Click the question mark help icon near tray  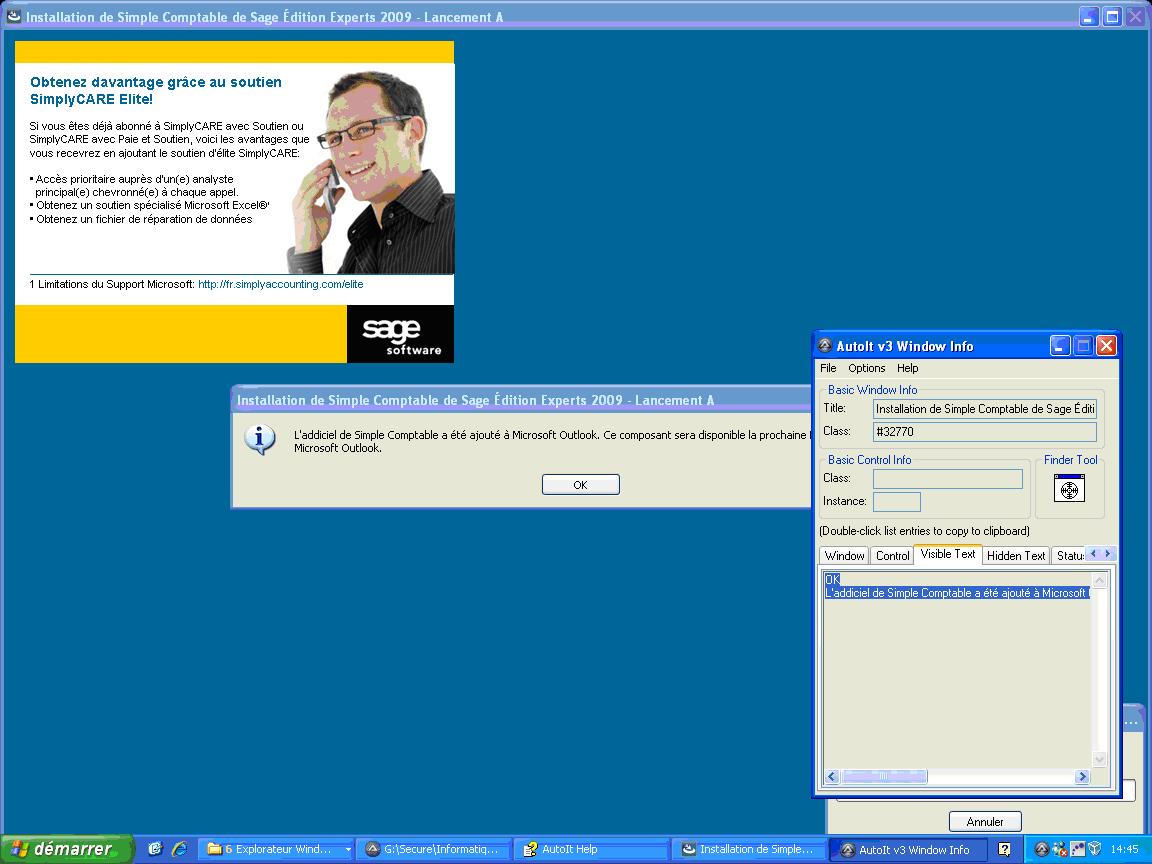click(1004, 849)
